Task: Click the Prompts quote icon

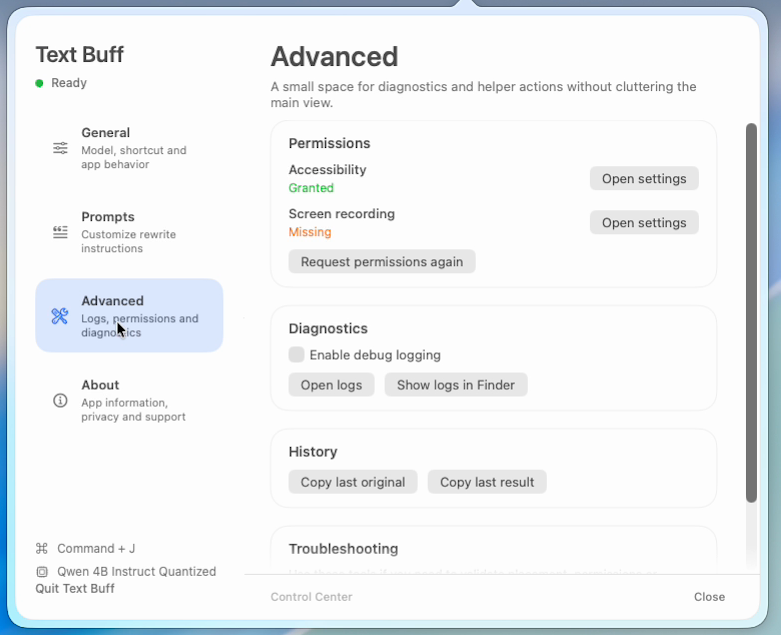Action: 60,232
